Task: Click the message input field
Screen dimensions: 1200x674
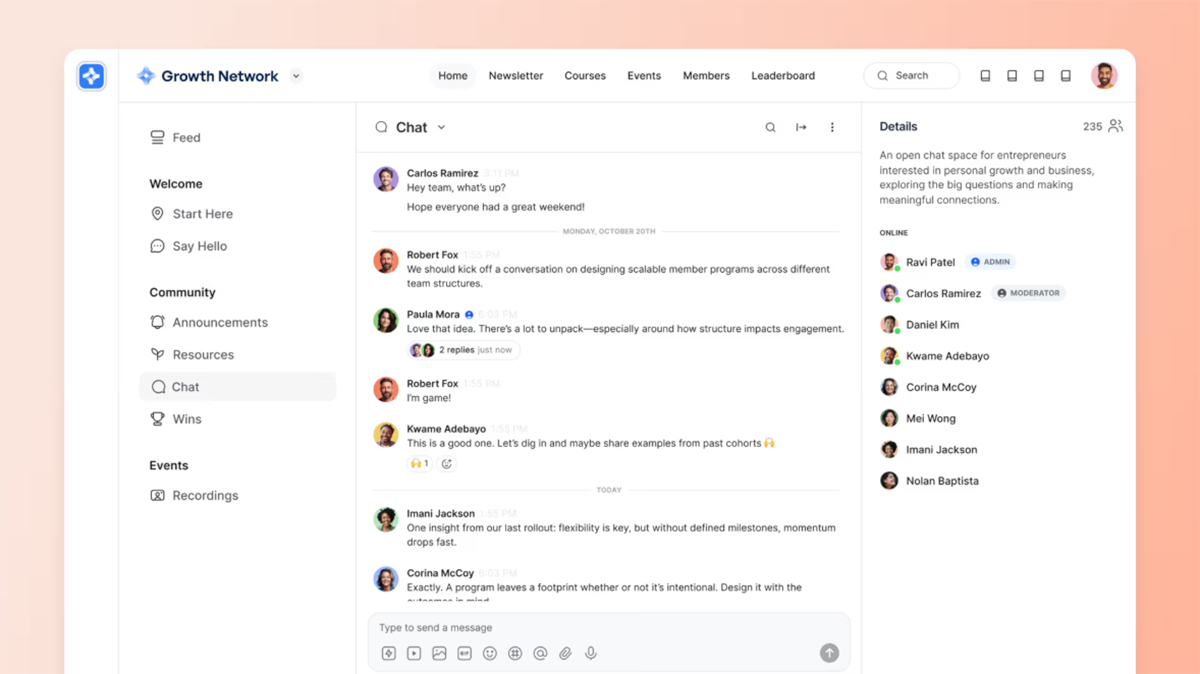Action: click(x=600, y=628)
